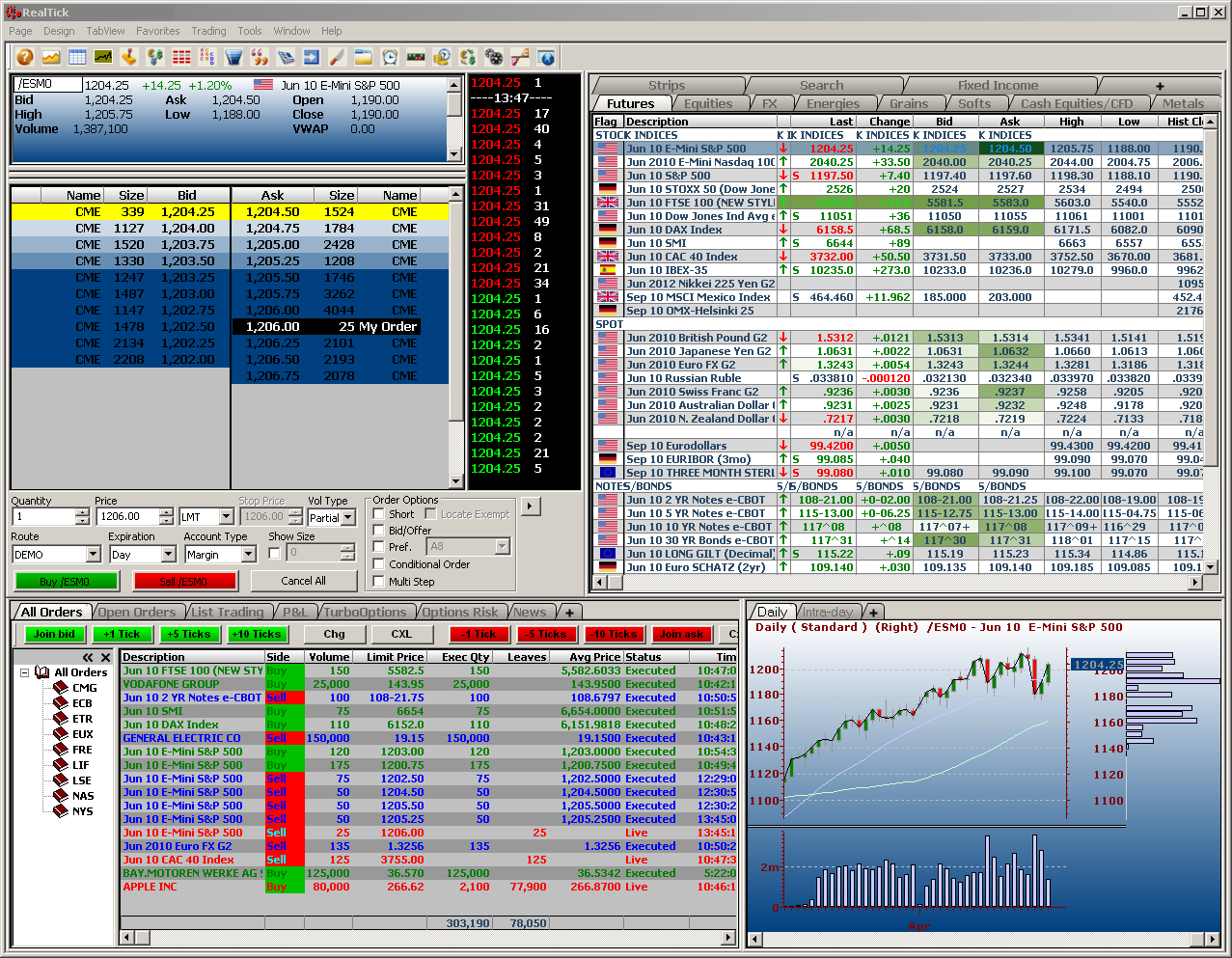The height and width of the screenshot is (958, 1232).
Task: Open the line chart toolbar icon
Action: 51,58
